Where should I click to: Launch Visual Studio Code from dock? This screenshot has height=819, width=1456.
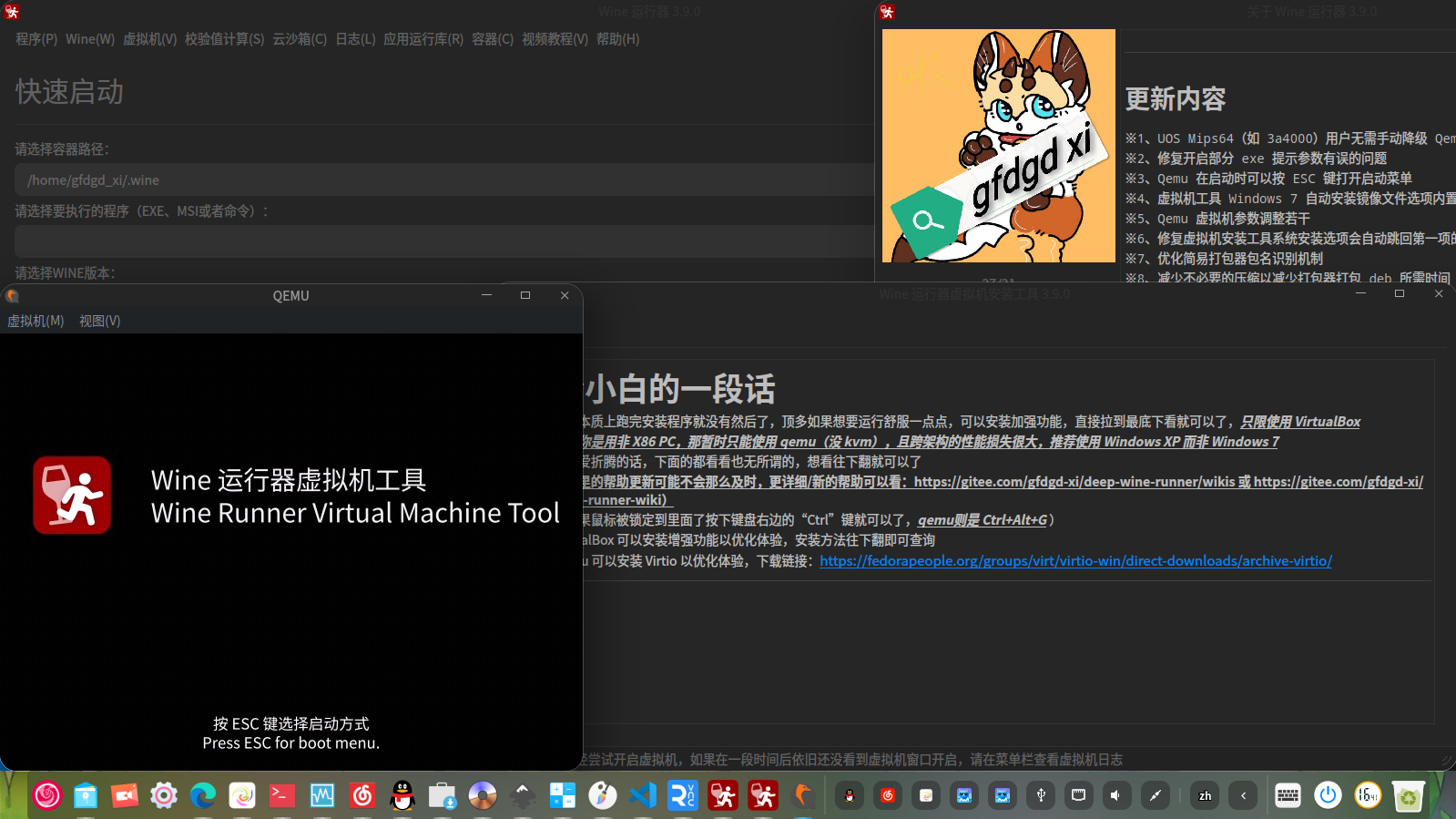643,795
